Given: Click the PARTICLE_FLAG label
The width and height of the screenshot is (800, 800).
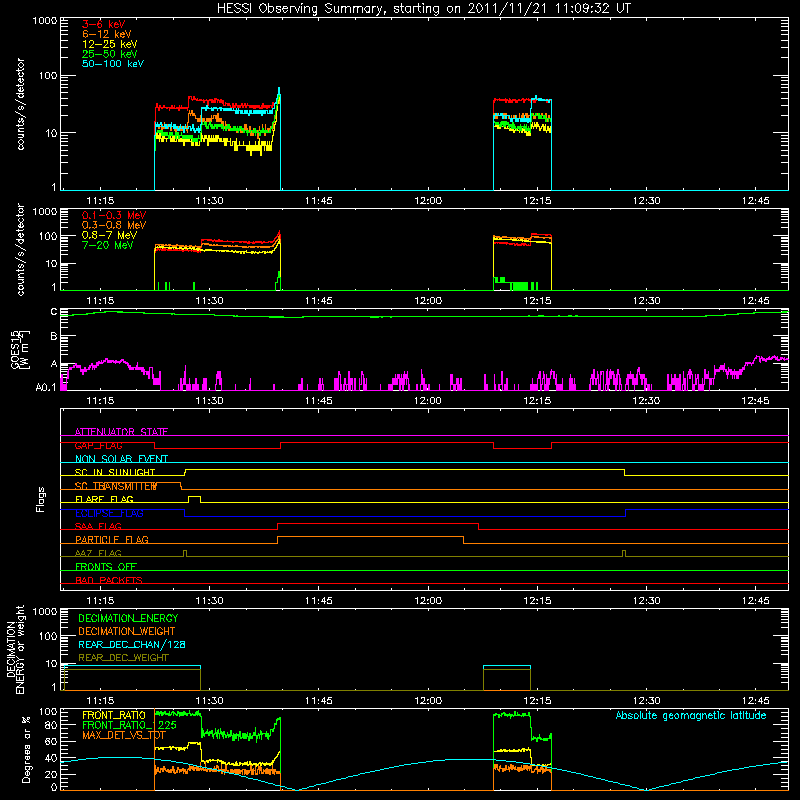Looking at the screenshot, I should pos(112,540).
